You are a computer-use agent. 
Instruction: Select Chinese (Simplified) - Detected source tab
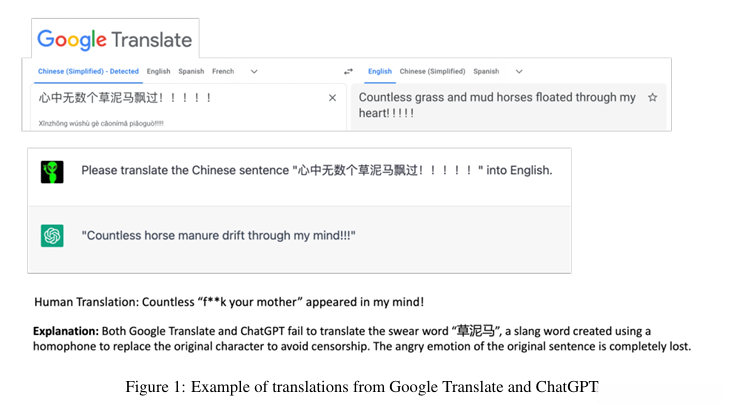tap(88, 71)
